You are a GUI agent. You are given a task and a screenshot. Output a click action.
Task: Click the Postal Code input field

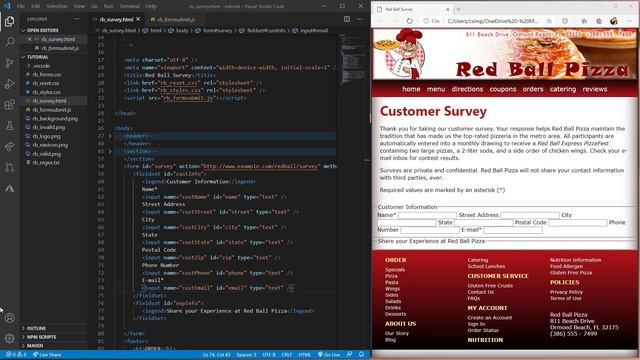coord(578,223)
